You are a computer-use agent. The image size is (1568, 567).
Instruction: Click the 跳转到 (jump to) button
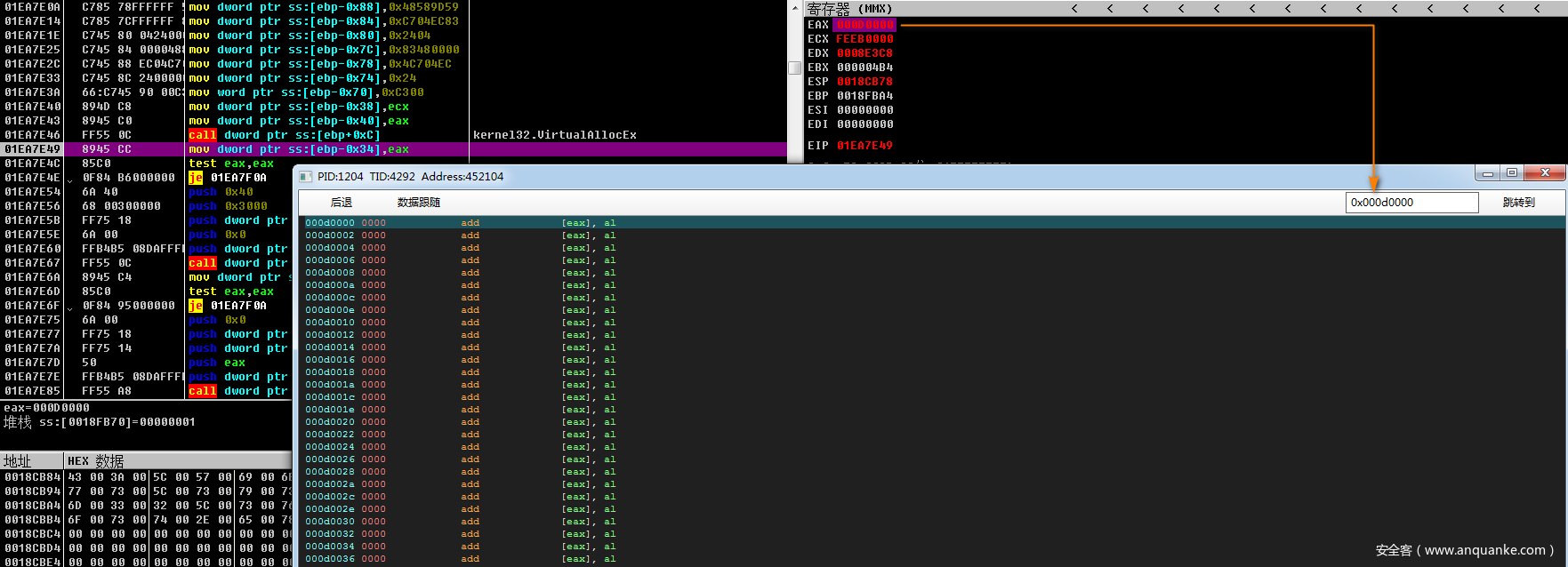[1518, 203]
